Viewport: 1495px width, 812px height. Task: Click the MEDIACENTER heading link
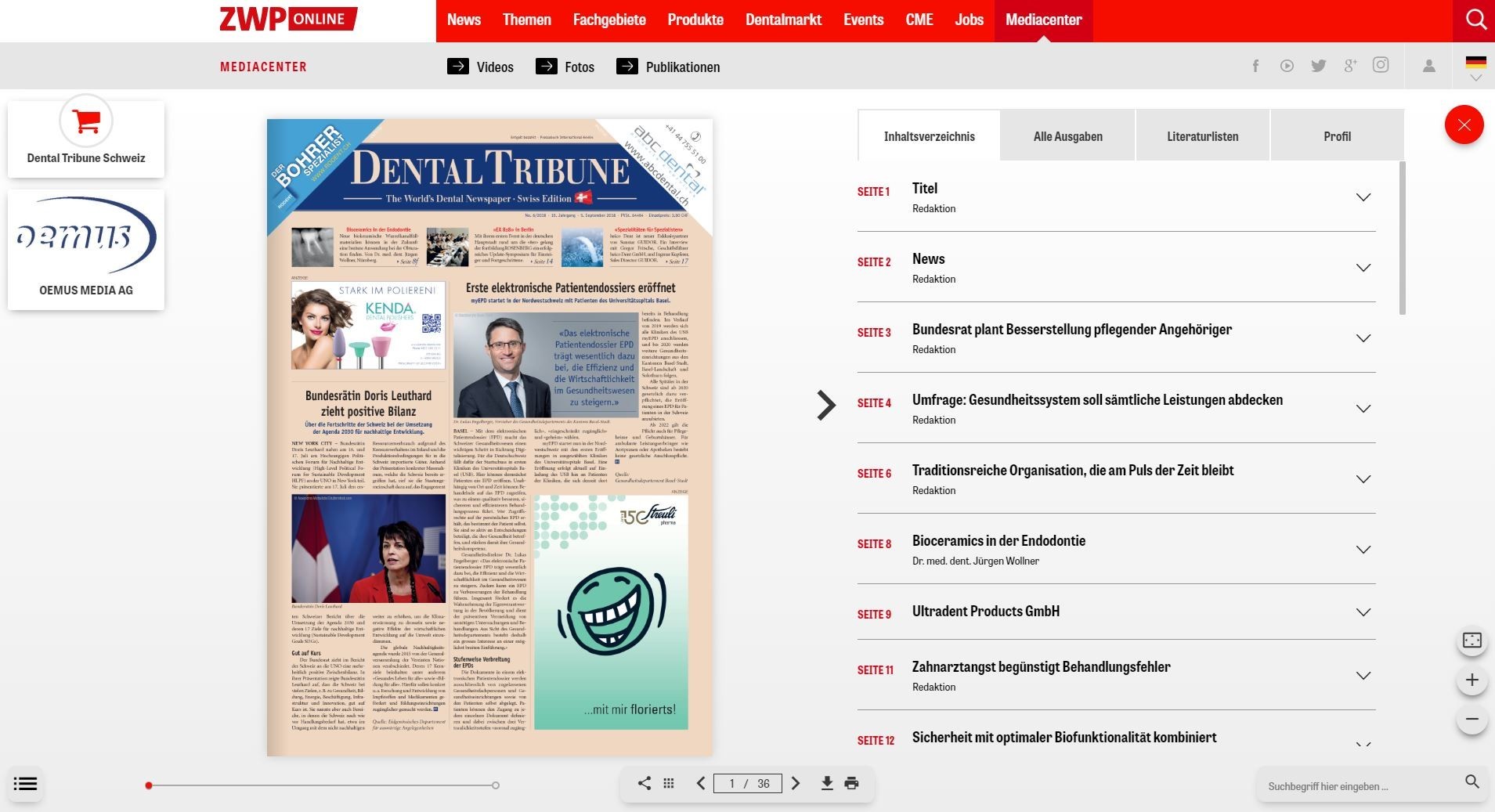263,67
